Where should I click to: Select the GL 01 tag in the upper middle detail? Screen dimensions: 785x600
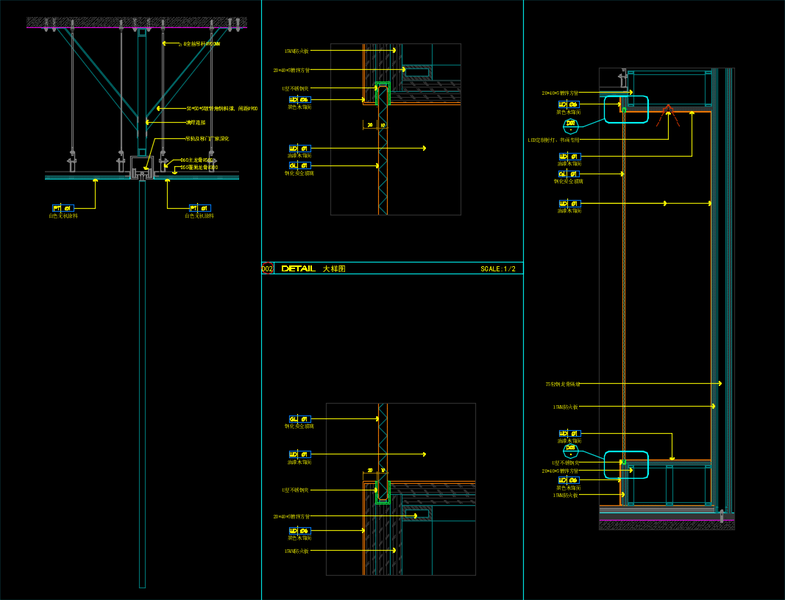point(300,165)
